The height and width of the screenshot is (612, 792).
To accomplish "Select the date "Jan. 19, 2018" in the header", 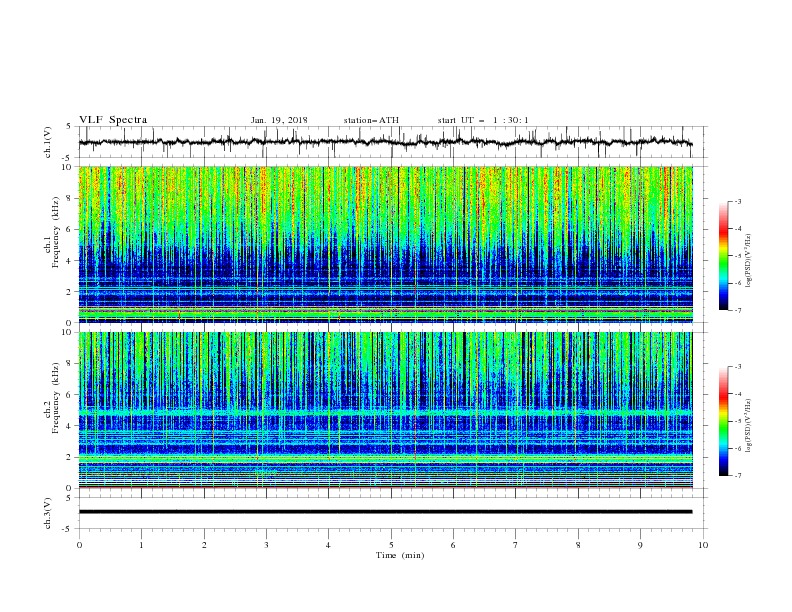I will [279, 120].
